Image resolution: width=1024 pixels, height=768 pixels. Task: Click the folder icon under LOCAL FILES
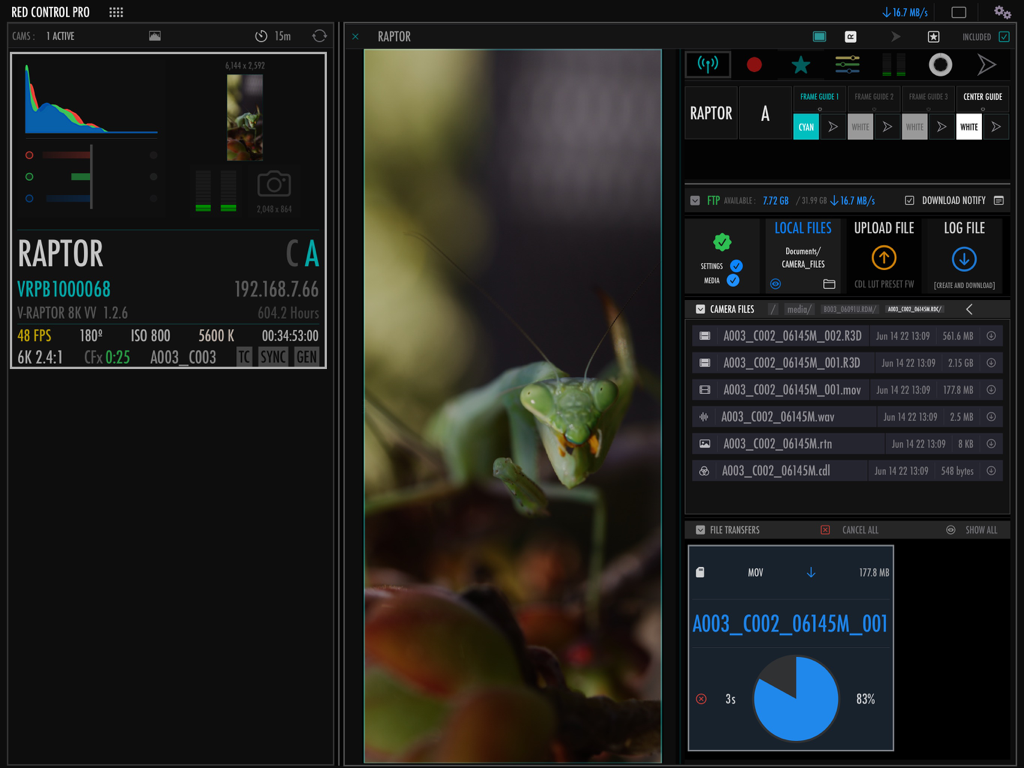(x=829, y=283)
